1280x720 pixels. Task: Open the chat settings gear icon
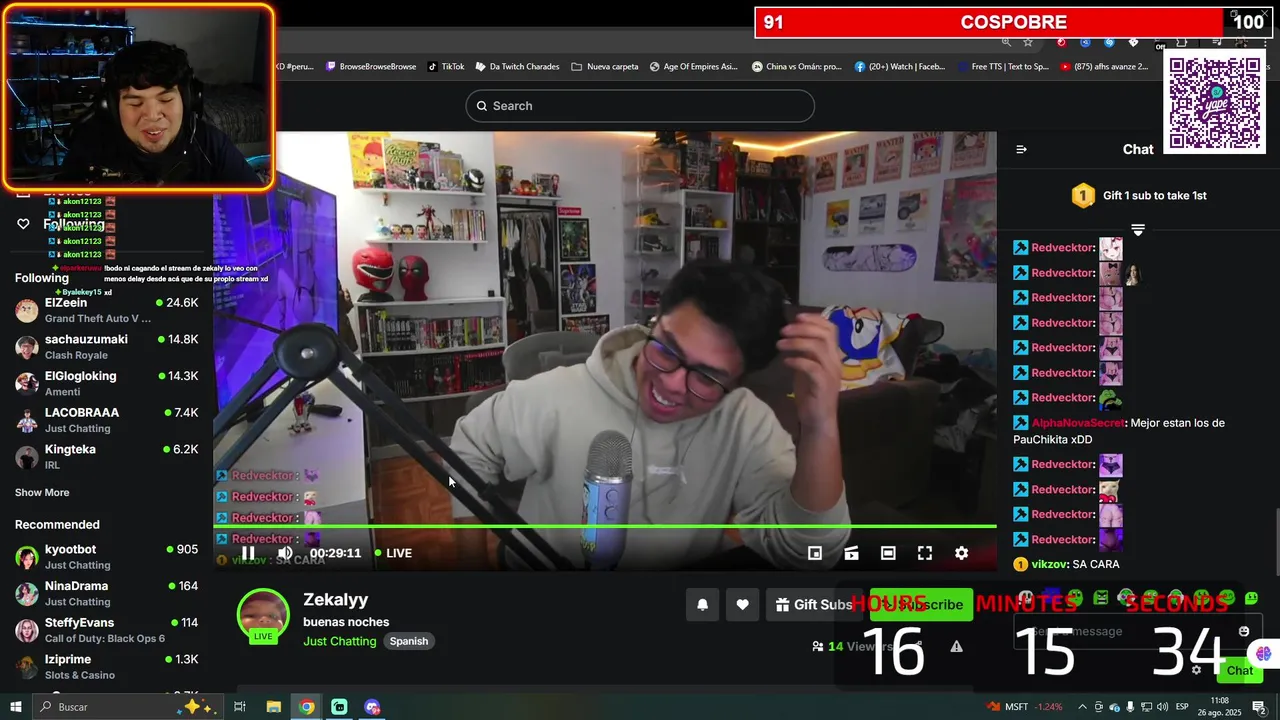pos(1196,670)
